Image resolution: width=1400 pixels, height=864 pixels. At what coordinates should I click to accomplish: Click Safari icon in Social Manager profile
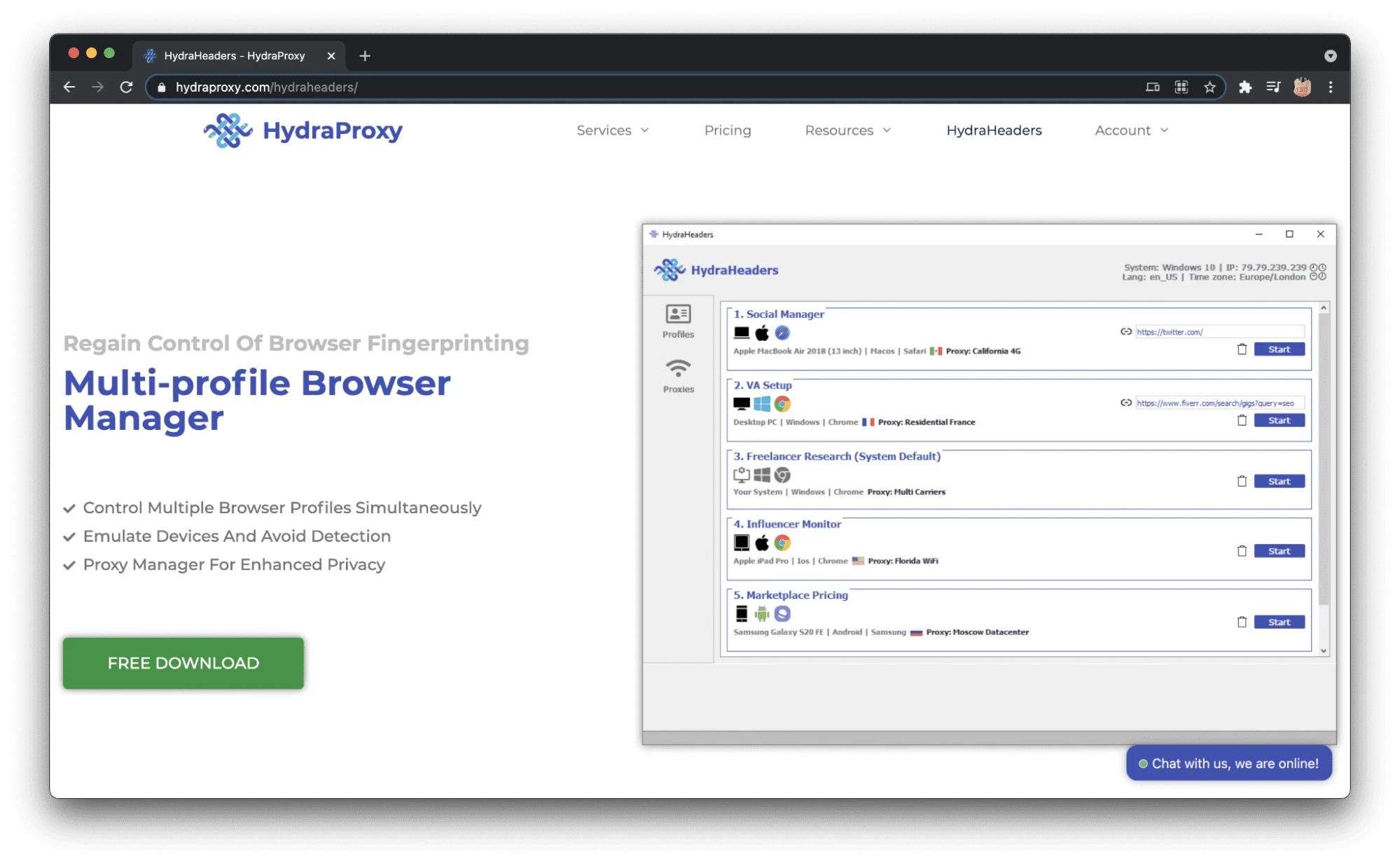tap(782, 333)
